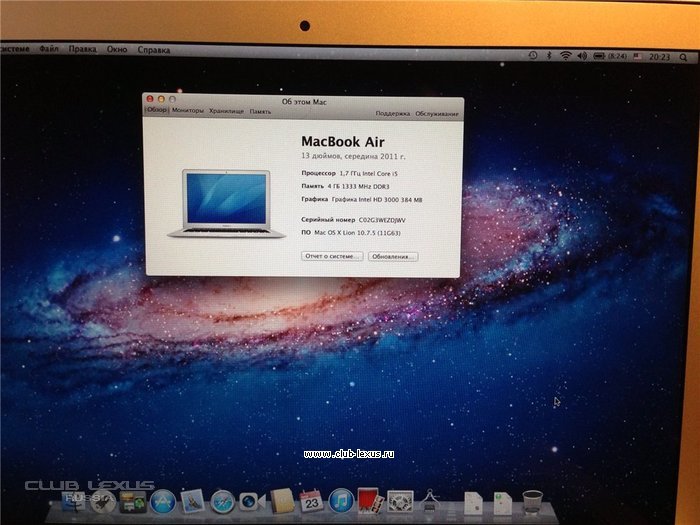
Task: Open iCal calendar in the dock
Action: coord(311,500)
